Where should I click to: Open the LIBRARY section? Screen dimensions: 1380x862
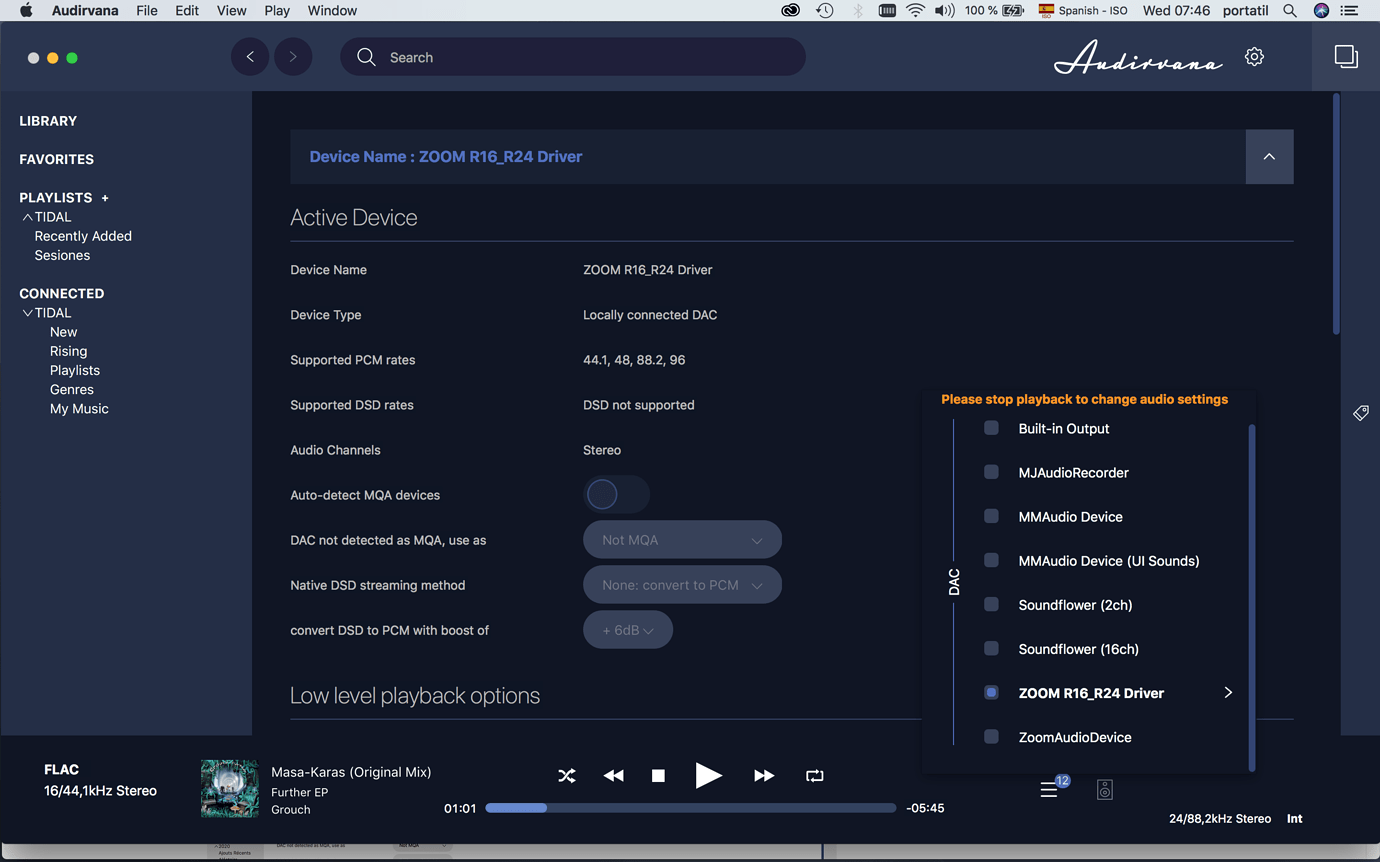pos(48,121)
